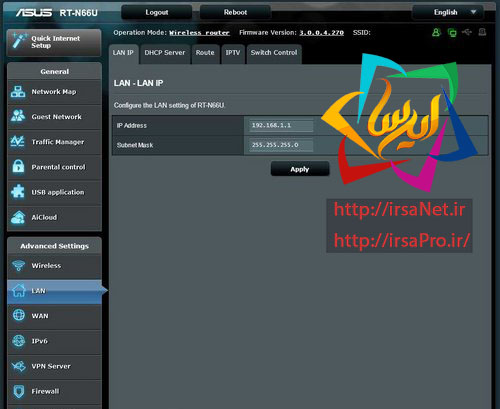Screen dimensions: 500x409
Task: Select USB application label
Action: 58,192
